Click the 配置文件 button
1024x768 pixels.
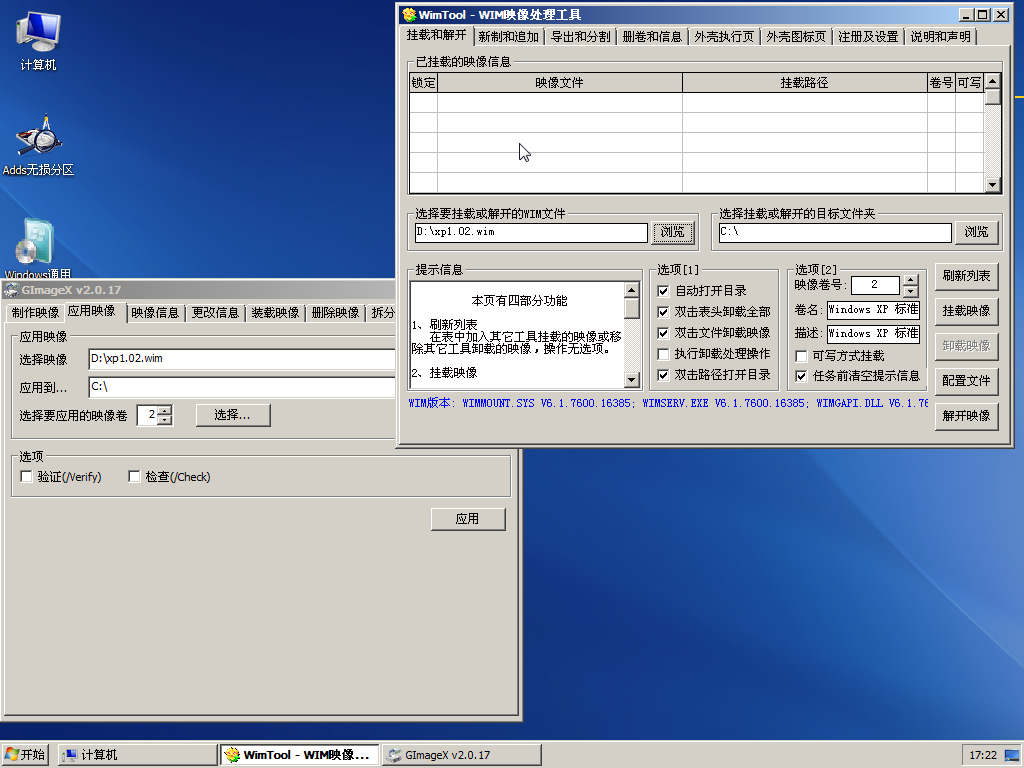coord(966,381)
